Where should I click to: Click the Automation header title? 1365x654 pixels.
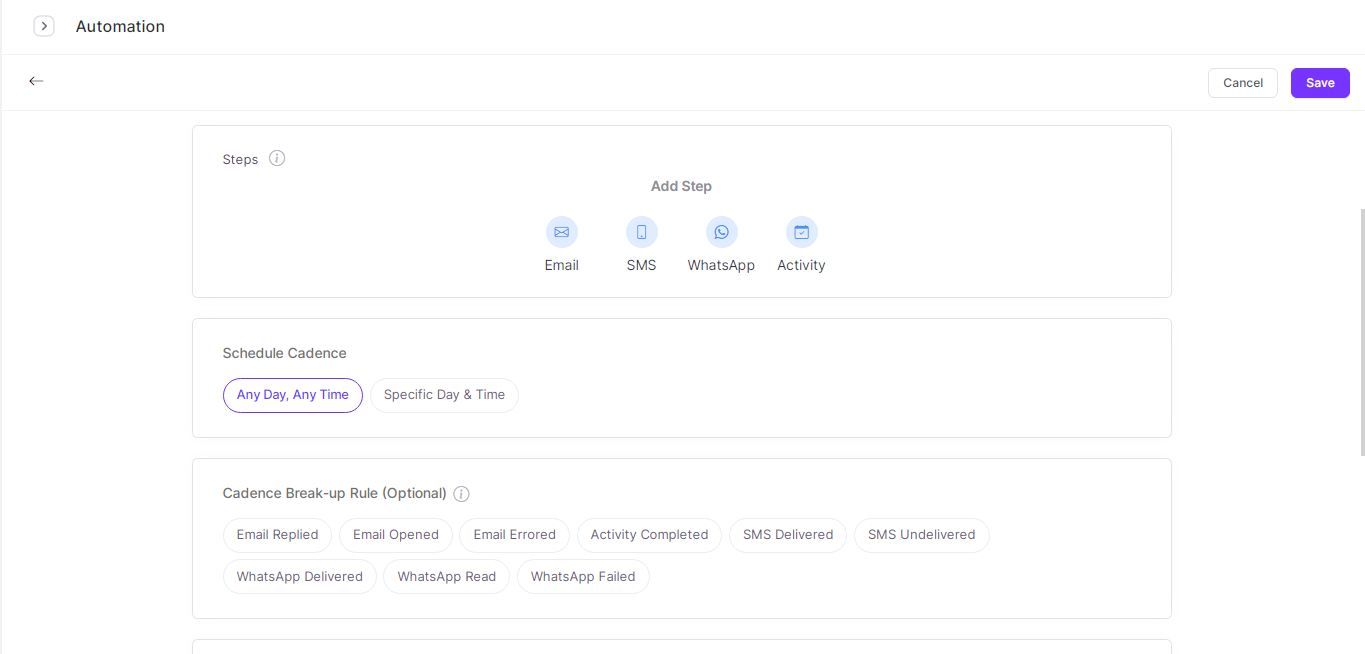119,26
